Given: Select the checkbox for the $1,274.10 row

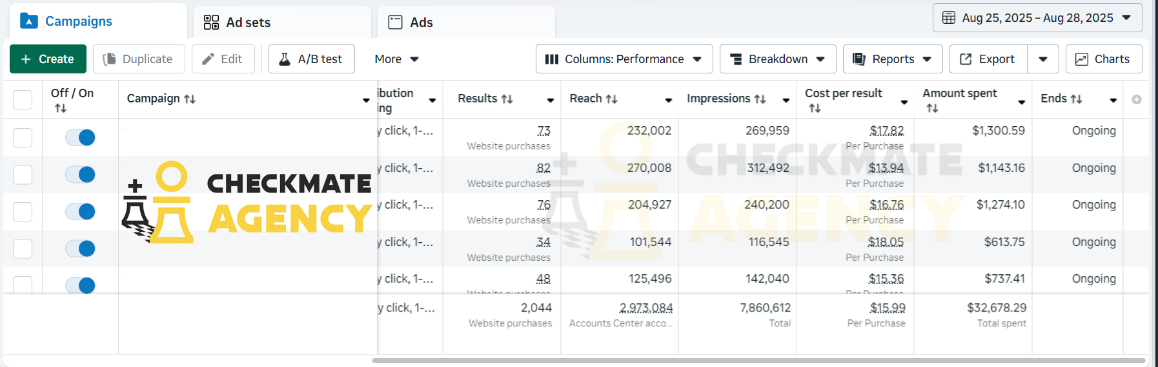Looking at the screenshot, I should (x=23, y=211).
